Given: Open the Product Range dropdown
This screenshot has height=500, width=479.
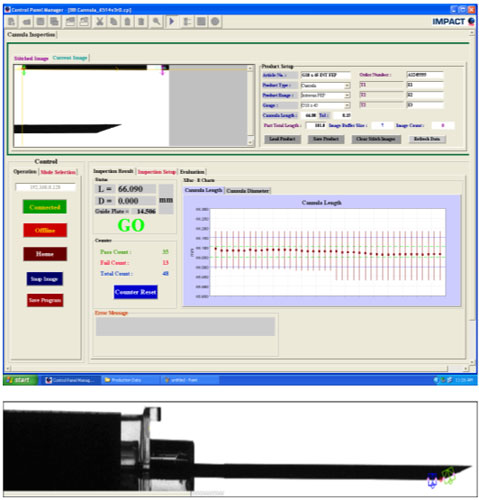Looking at the screenshot, I should tap(347, 96).
